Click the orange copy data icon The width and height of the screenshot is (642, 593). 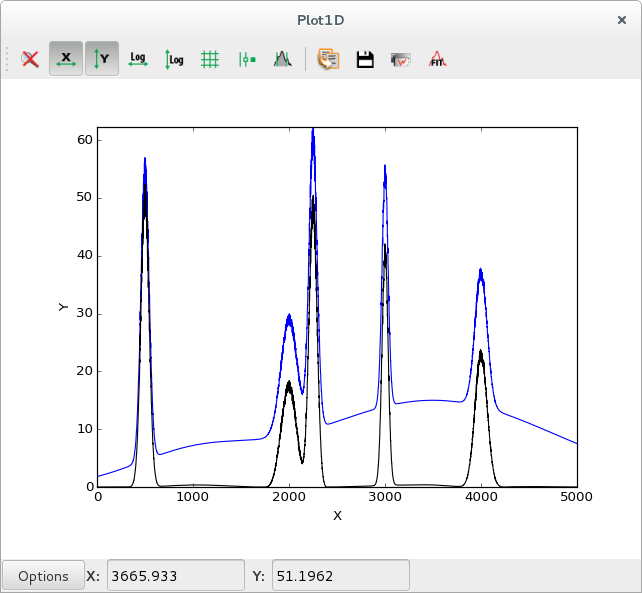pos(328,59)
